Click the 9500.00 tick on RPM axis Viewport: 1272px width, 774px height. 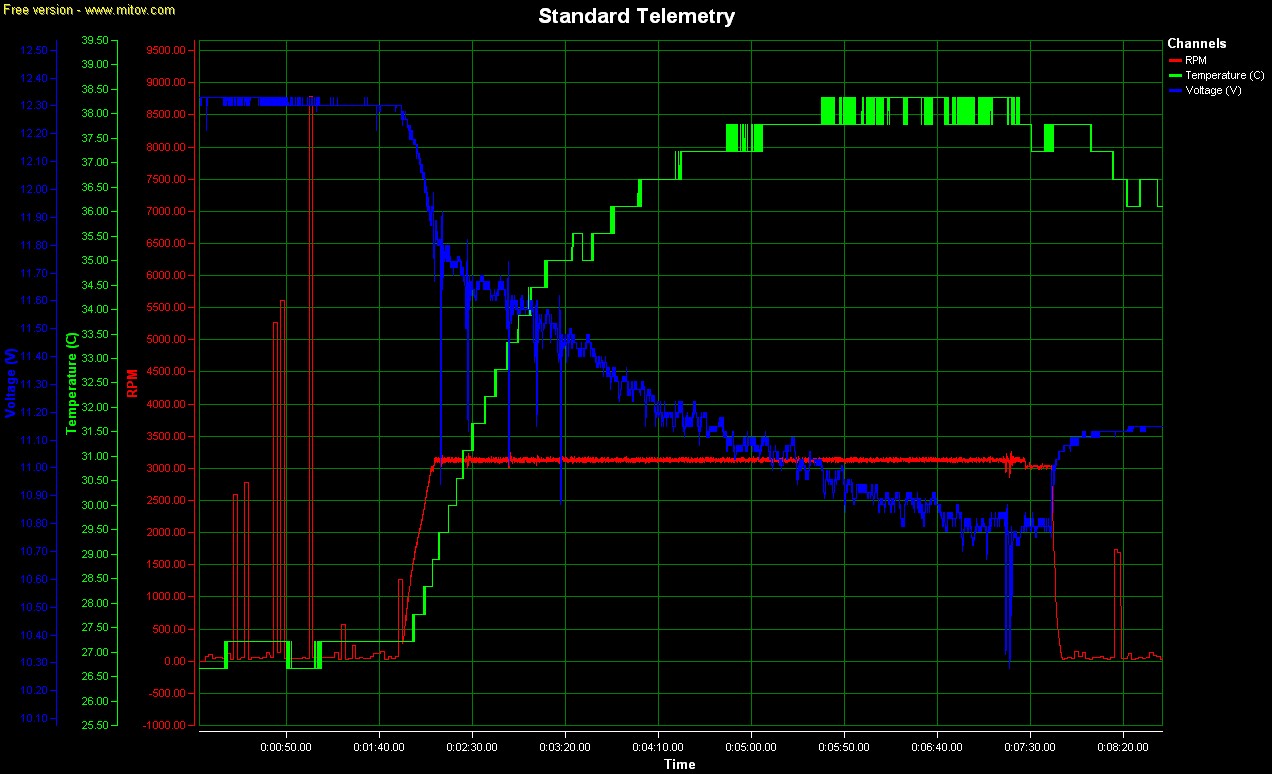[x=166, y=50]
